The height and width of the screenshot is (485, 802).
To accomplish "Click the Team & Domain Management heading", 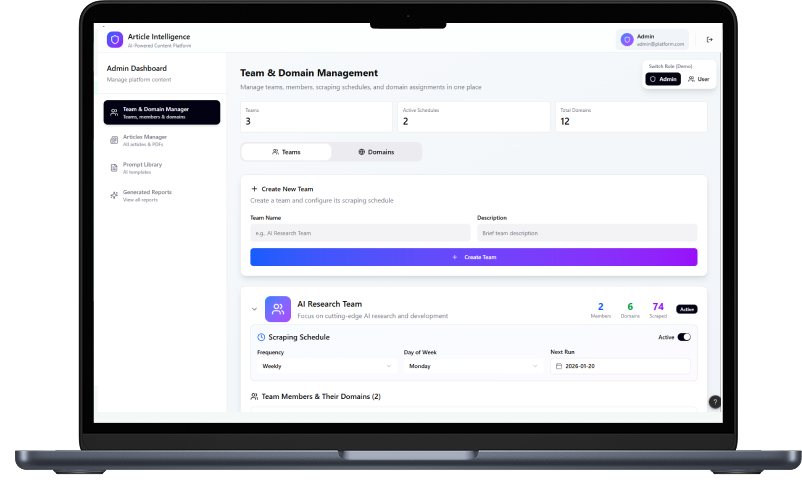I will (x=309, y=73).
